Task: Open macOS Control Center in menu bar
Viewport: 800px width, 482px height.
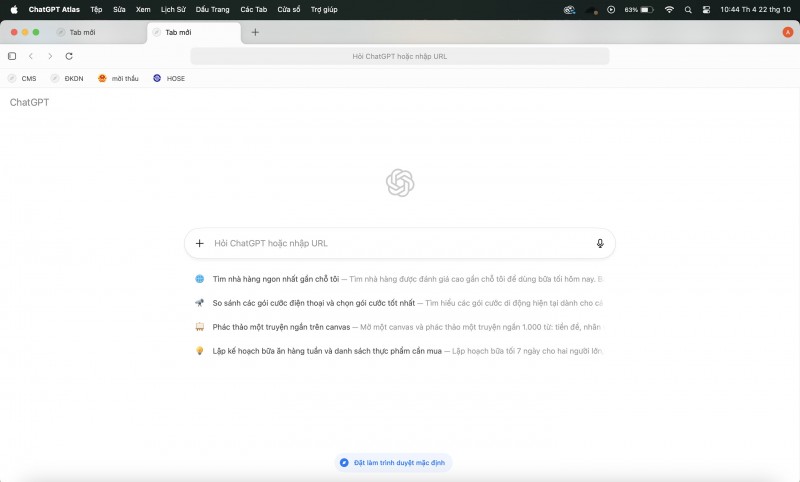Action: pyautogui.click(x=706, y=9)
